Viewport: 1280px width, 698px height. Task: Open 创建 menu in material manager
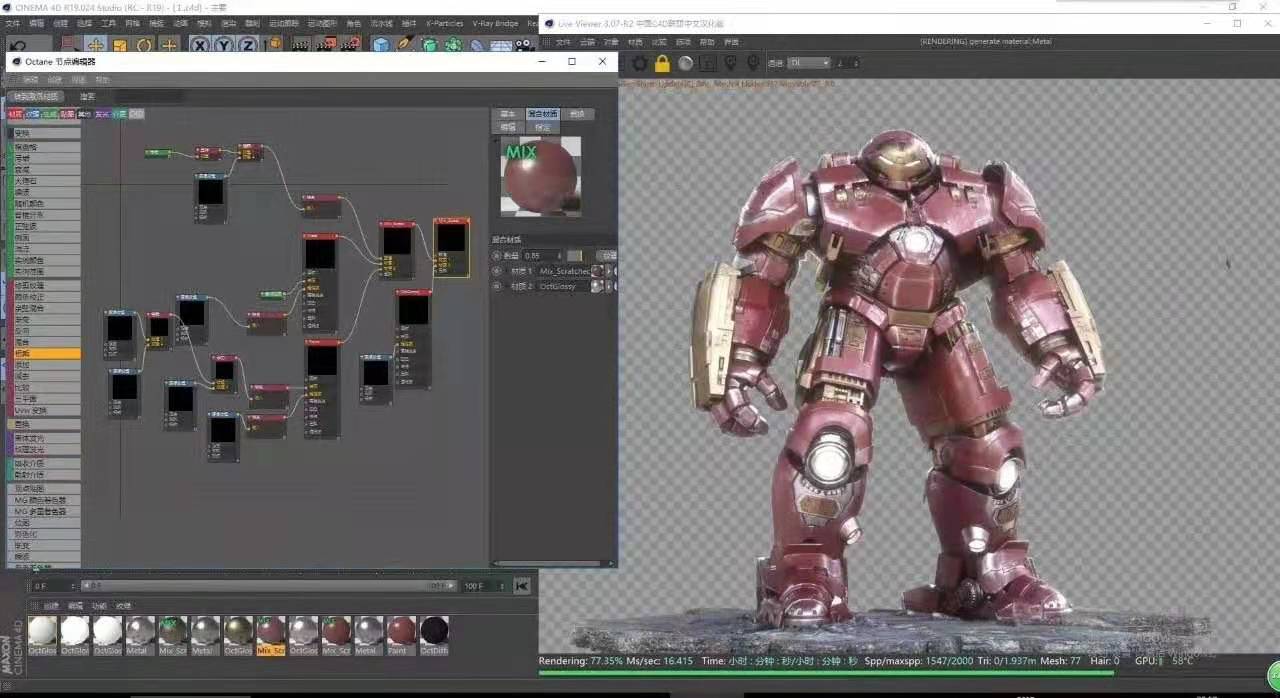pos(51,606)
